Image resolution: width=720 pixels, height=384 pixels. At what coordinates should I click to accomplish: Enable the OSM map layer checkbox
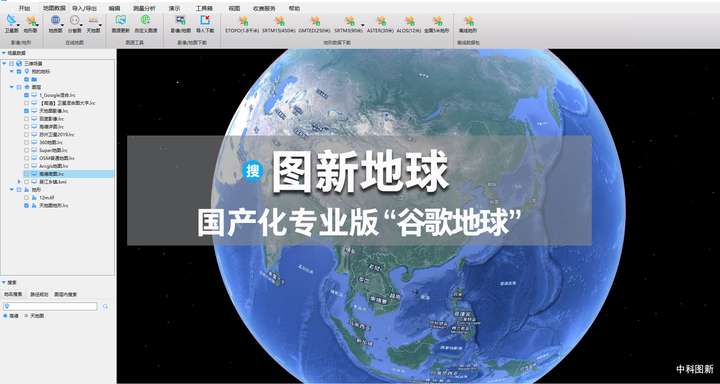click(27, 158)
